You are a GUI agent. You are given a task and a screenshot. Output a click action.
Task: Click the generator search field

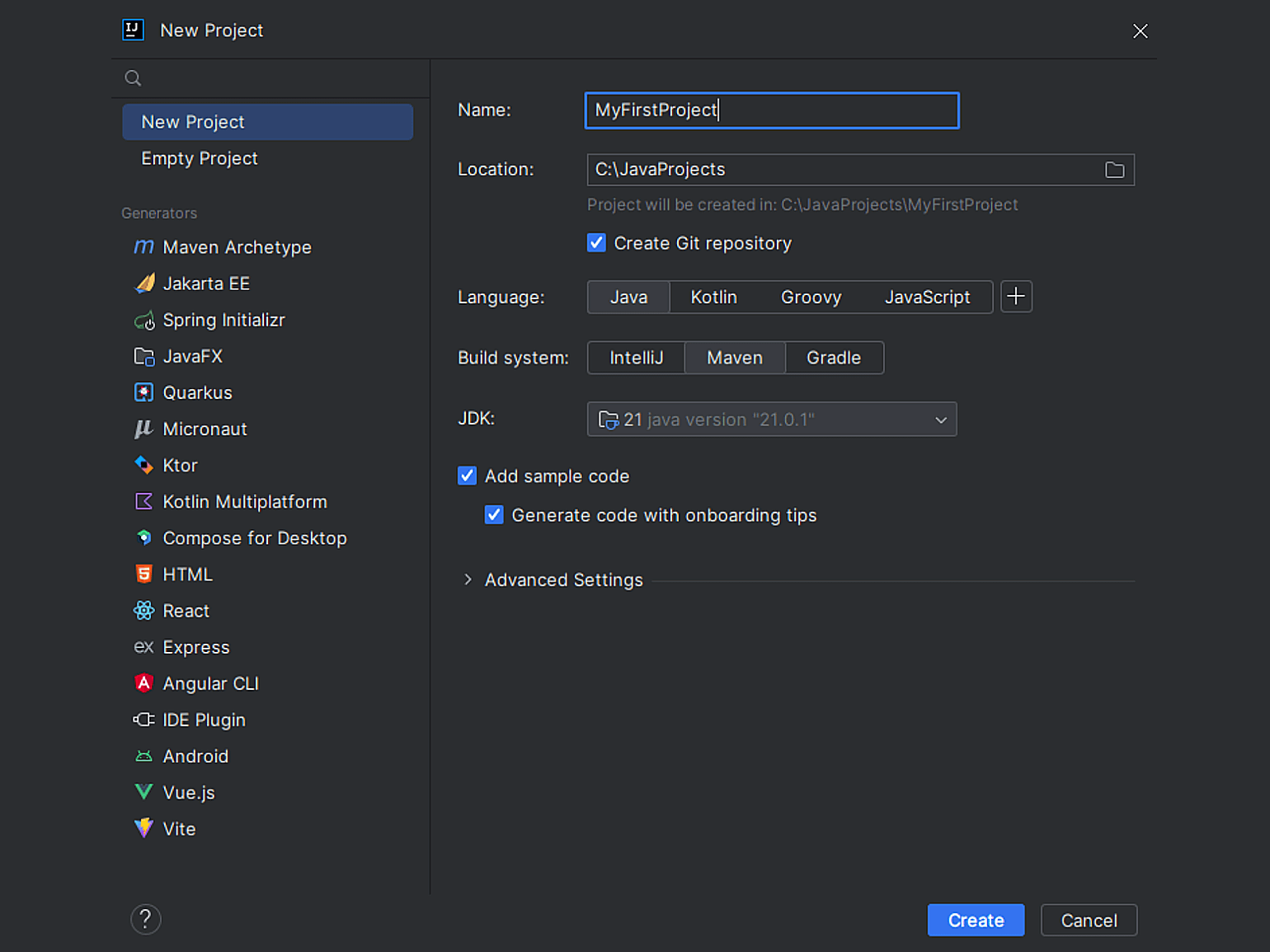click(x=270, y=78)
